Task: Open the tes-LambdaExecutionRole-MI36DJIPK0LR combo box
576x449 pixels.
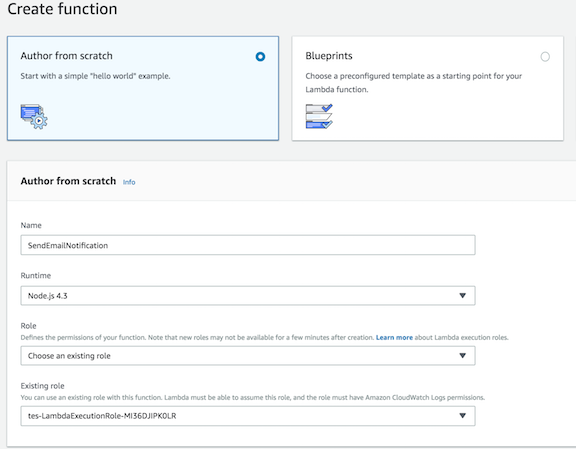Action: point(248,416)
